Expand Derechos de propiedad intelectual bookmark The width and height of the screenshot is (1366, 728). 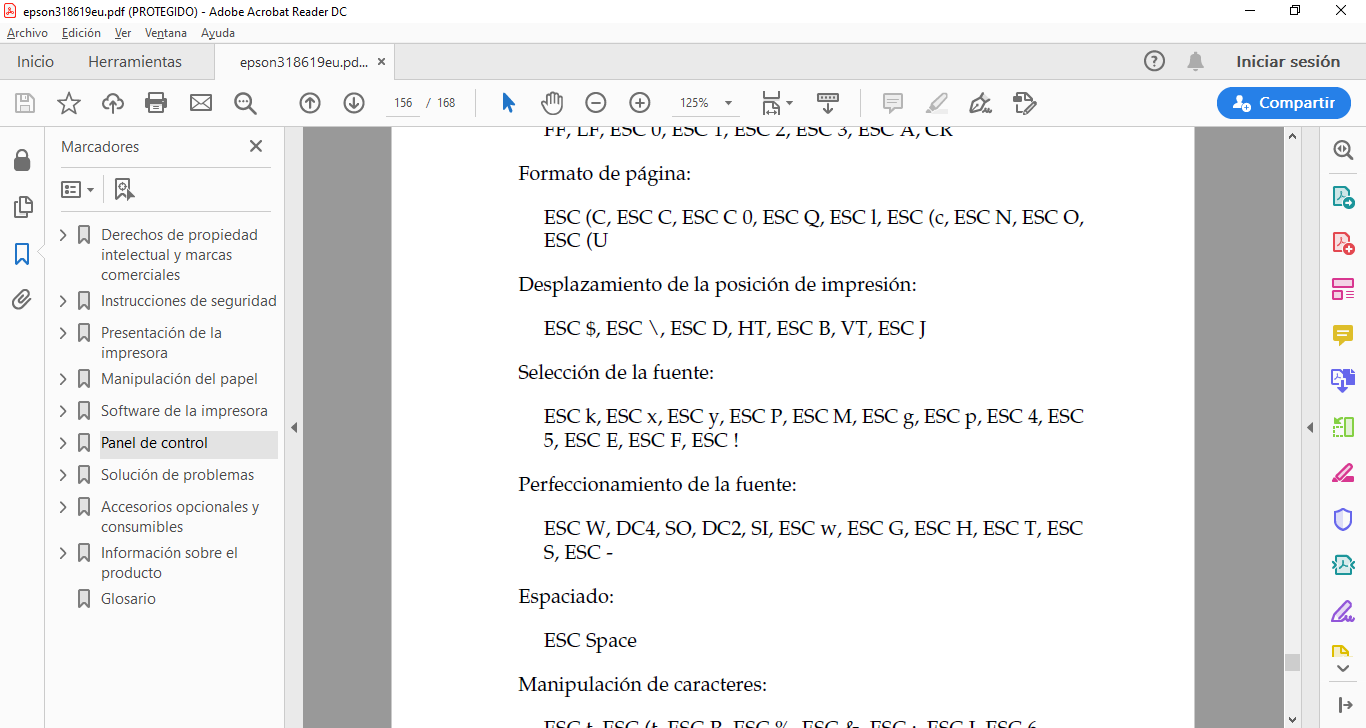(x=64, y=235)
